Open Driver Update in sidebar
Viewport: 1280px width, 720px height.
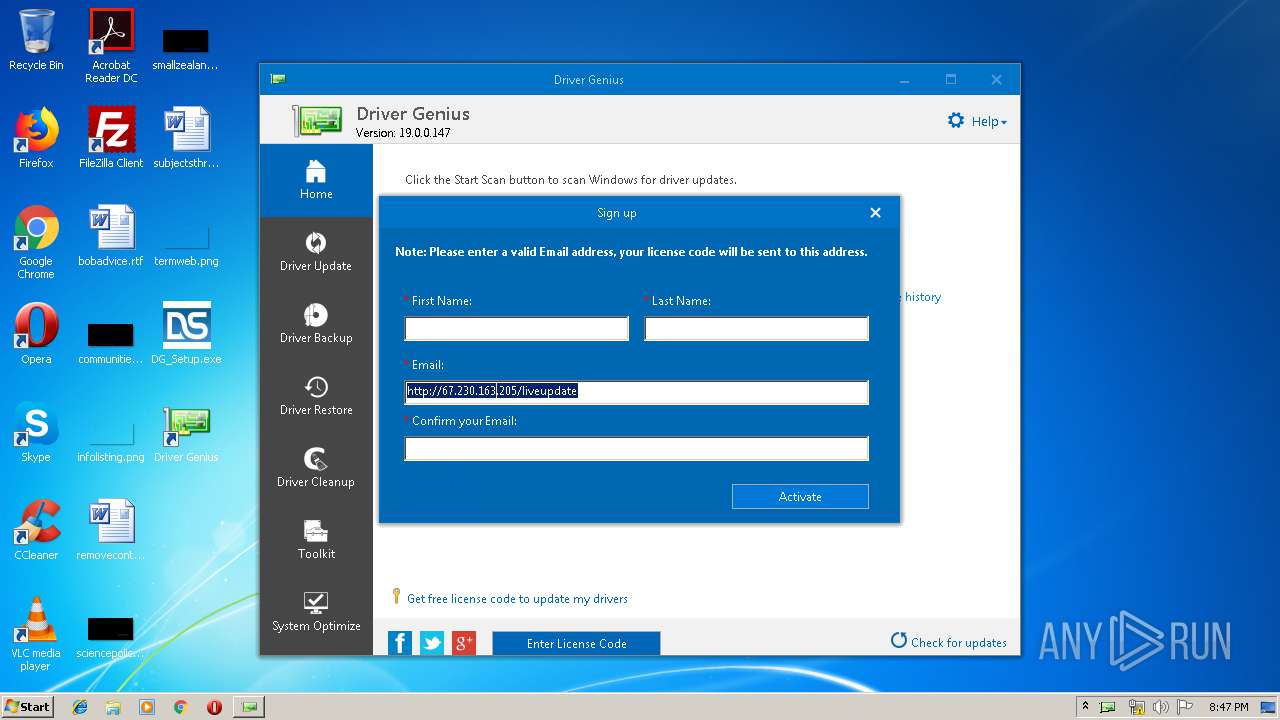pyautogui.click(x=316, y=252)
